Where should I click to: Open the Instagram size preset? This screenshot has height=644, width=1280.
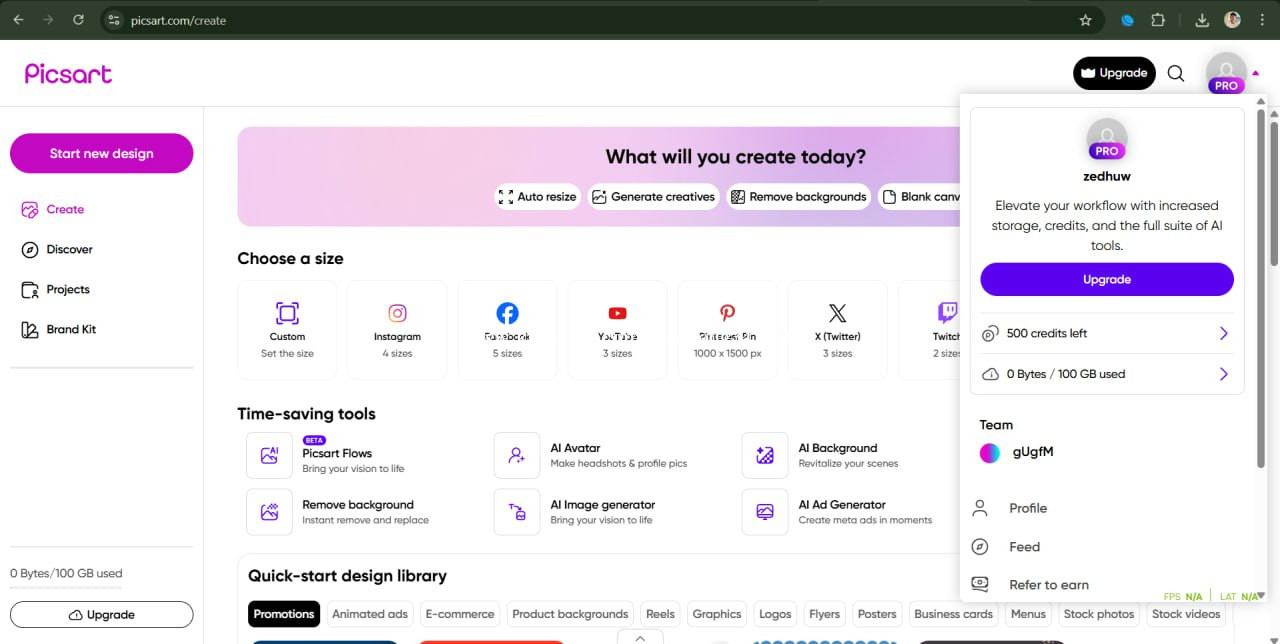pos(397,329)
